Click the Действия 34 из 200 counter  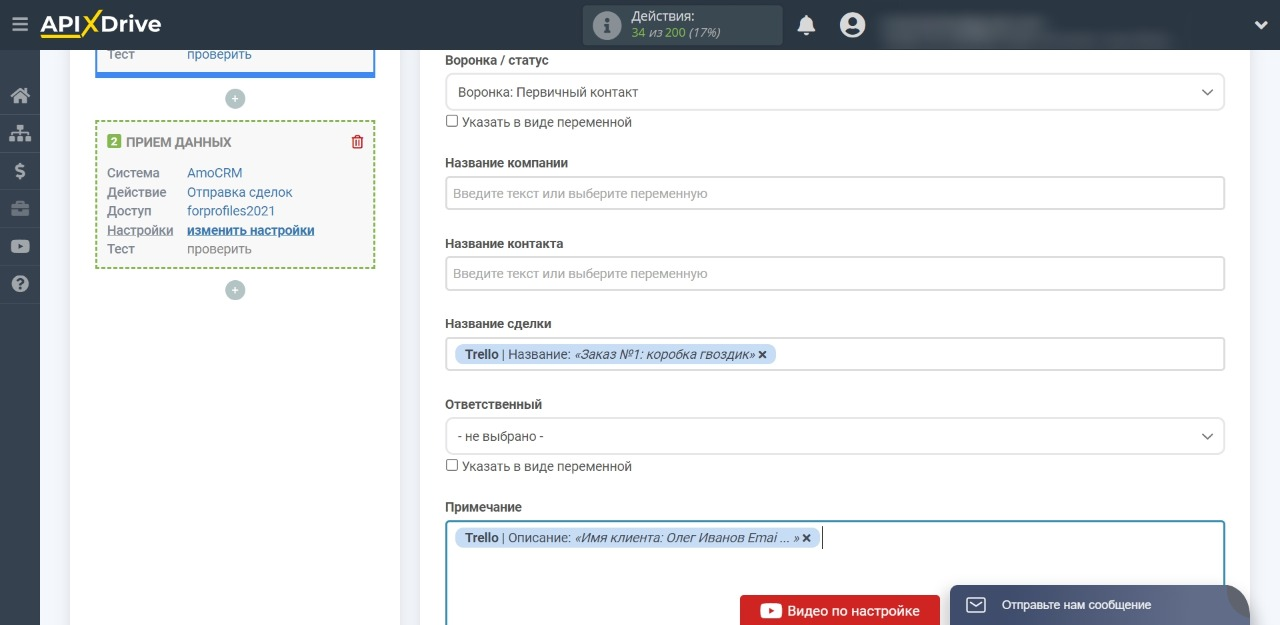click(683, 25)
